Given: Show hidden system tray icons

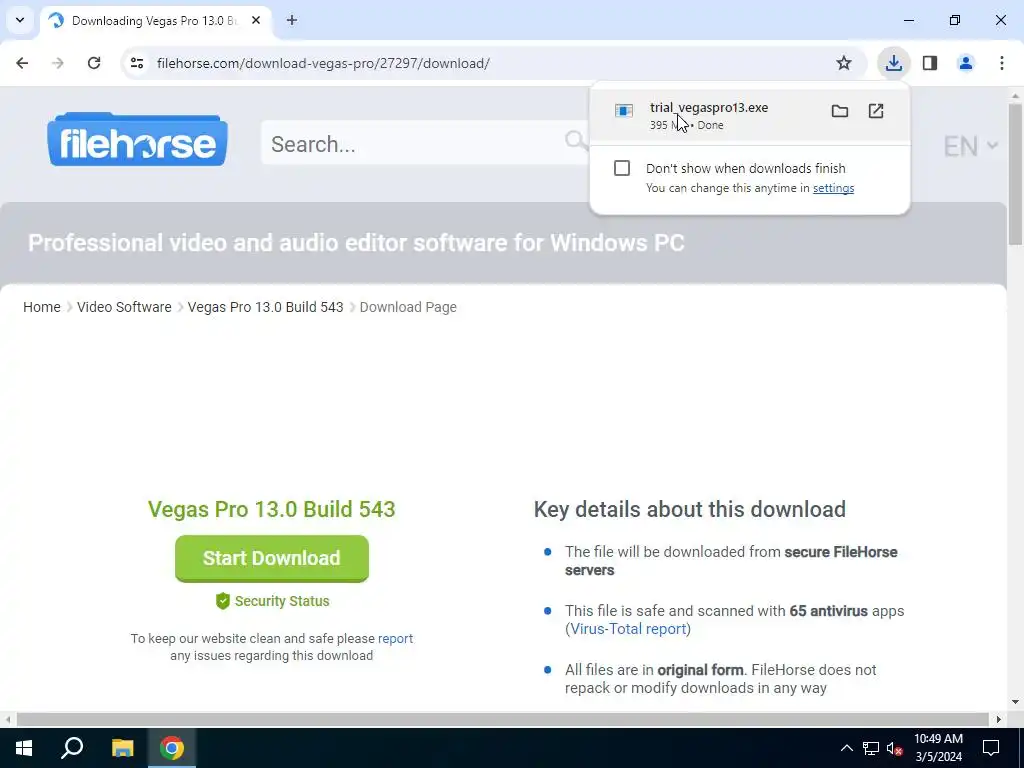Looking at the screenshot, I should (846, 748).
